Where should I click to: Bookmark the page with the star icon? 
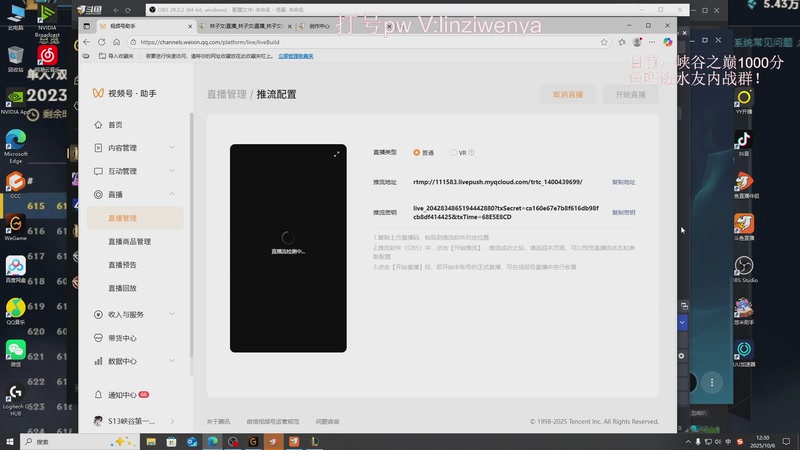pyautogui.click(x=604, y=42)
